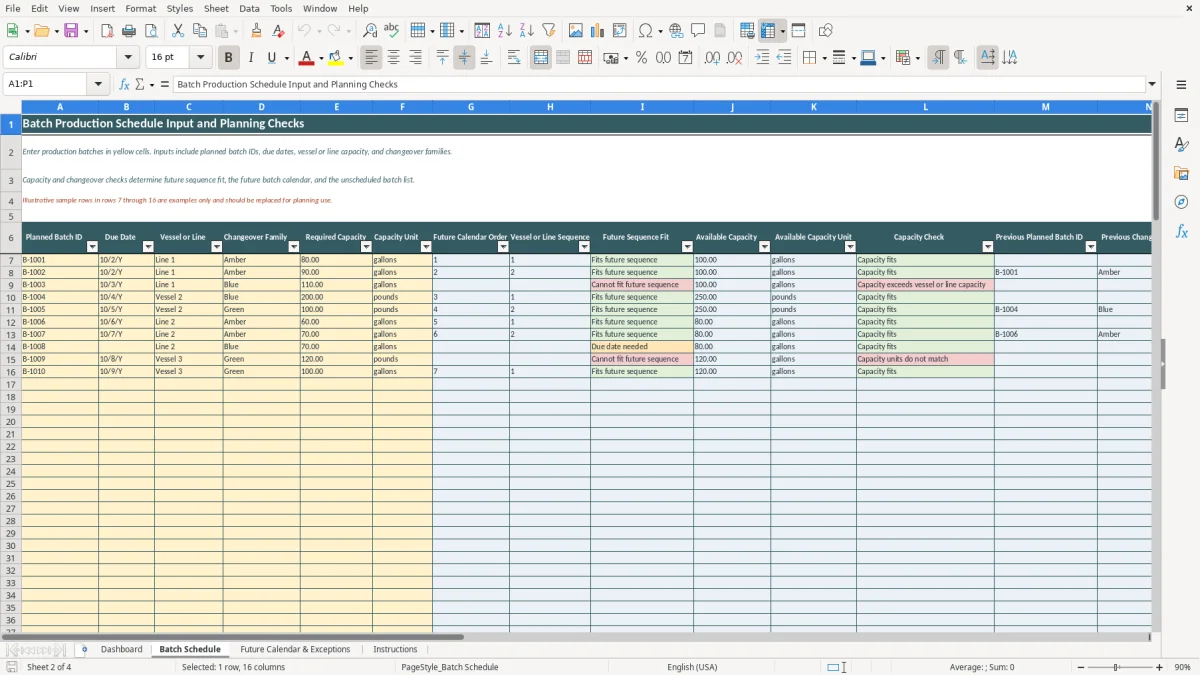Open font color dropdown arrow
Screen dimensions: 1200x675
click(x=321, y=58)
